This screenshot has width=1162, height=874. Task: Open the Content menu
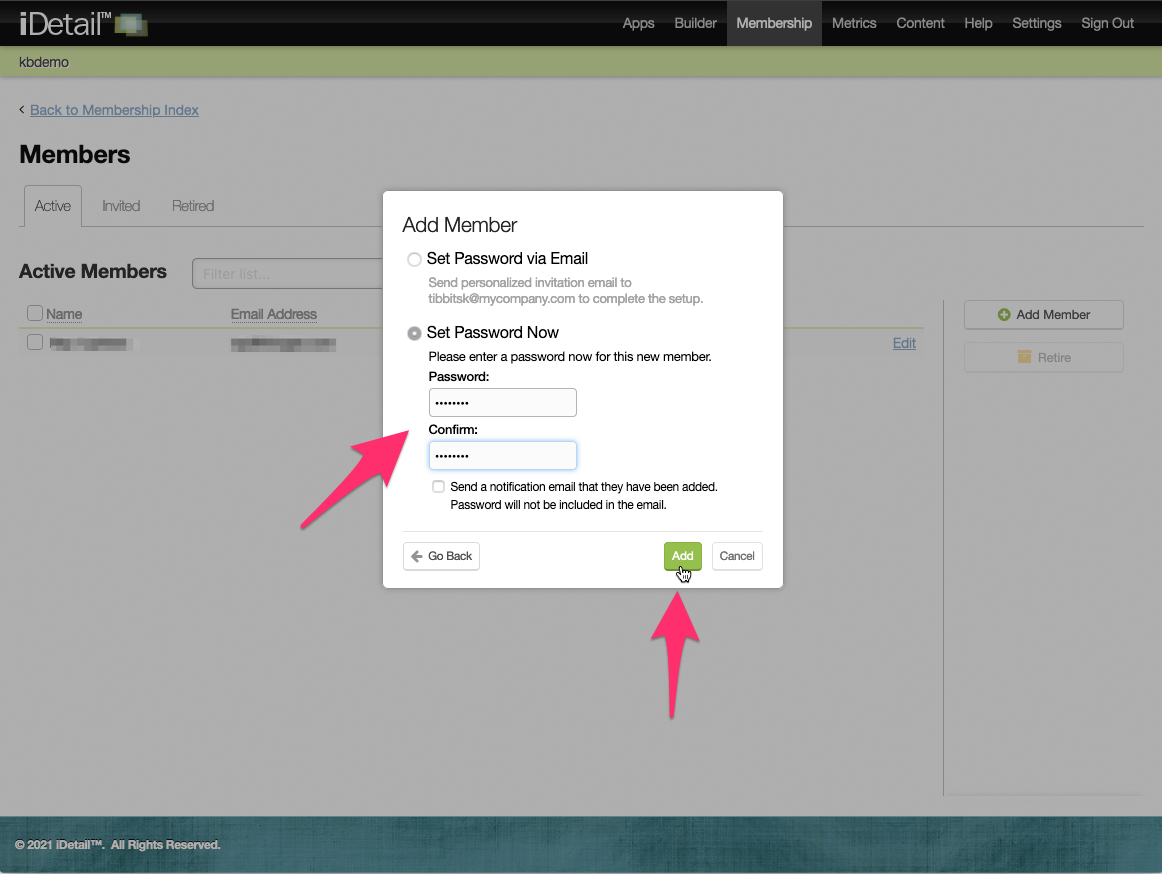pos(920,23)
